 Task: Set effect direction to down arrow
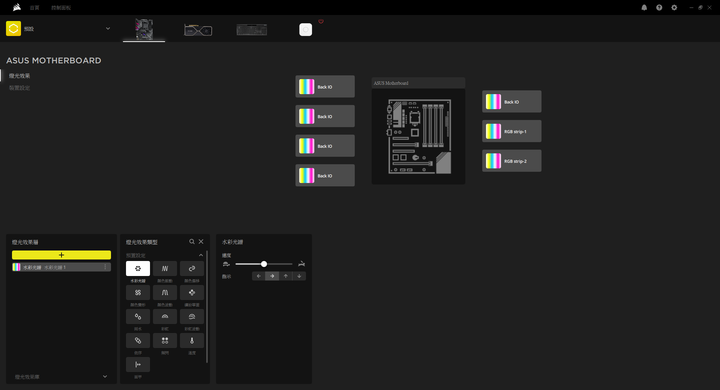[299, 276]
